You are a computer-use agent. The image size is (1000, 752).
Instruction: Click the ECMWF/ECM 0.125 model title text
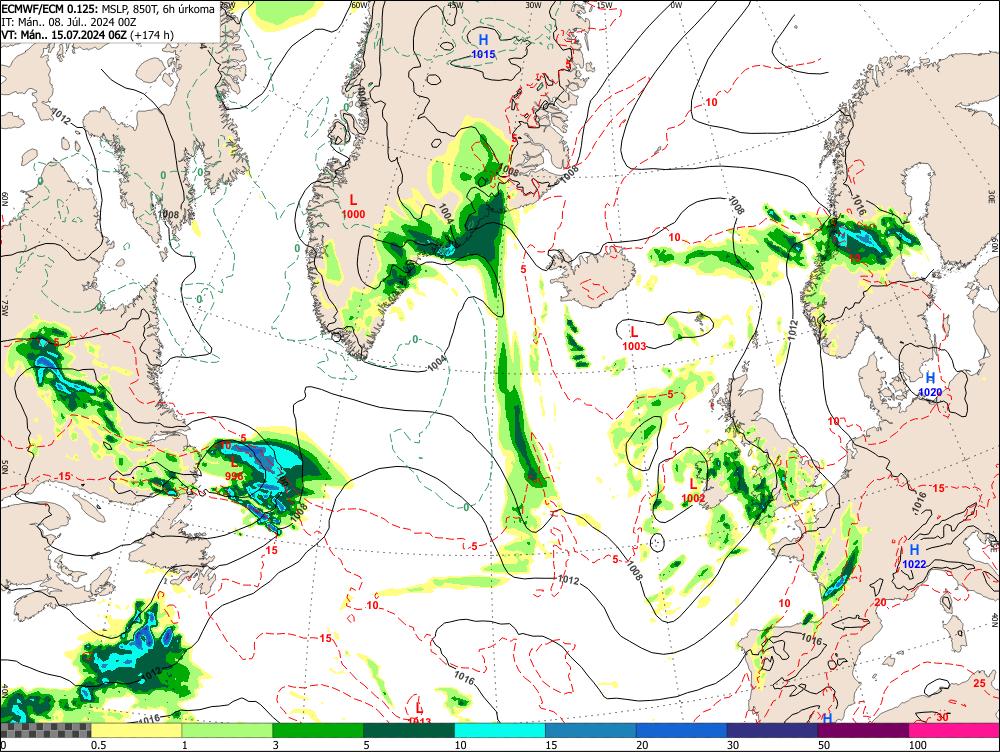click(x=49, y=10)
